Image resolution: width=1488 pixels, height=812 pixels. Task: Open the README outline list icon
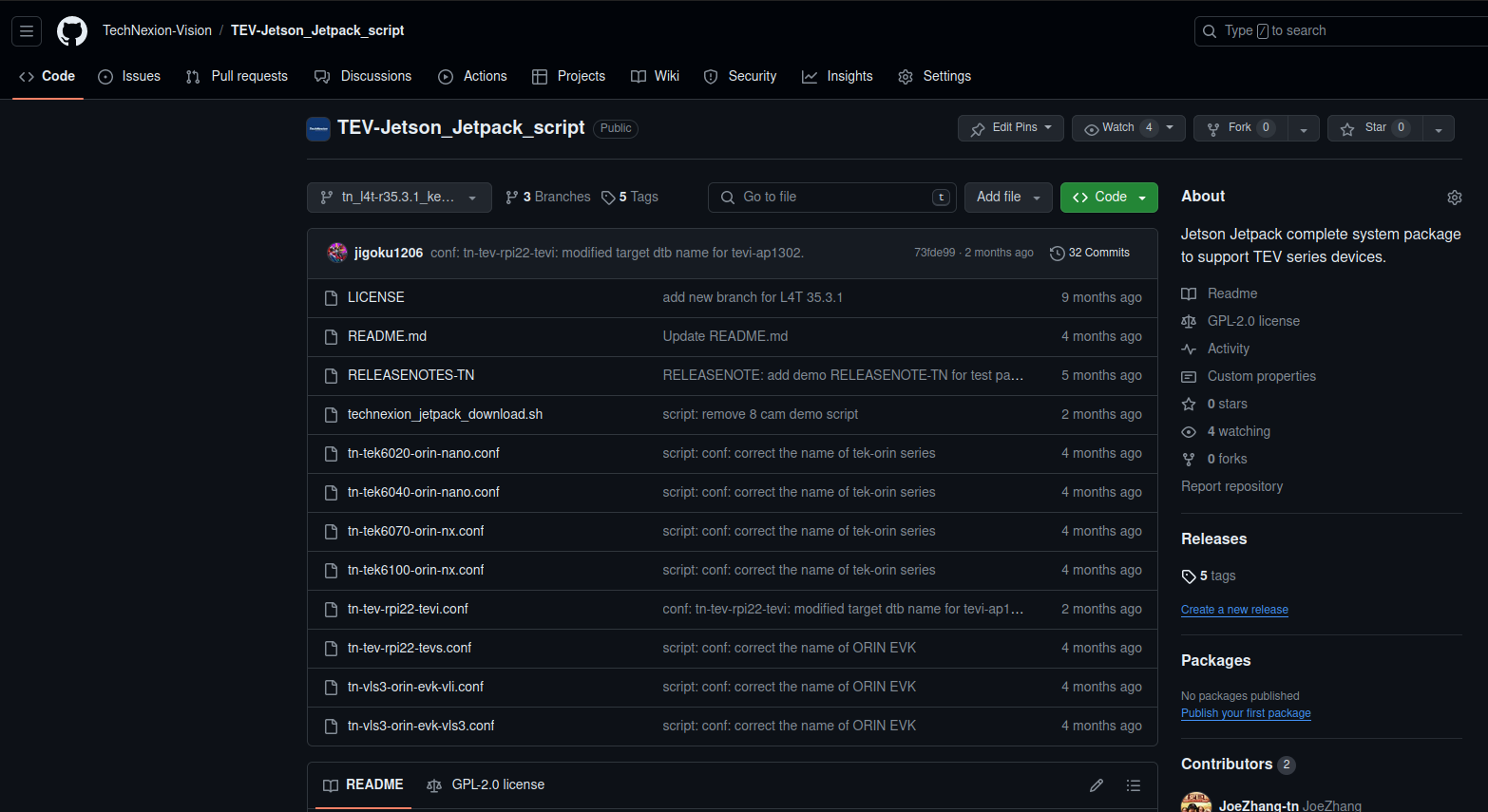pos(1133,785)
